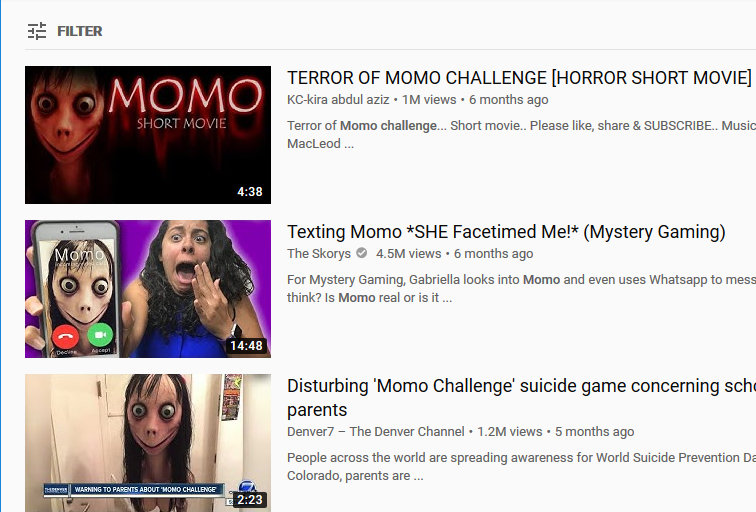This screenshot has height=512, width=756.
Task: Click the Mystery Gaming Gabriella description snippet
Action: click(521, 289)
